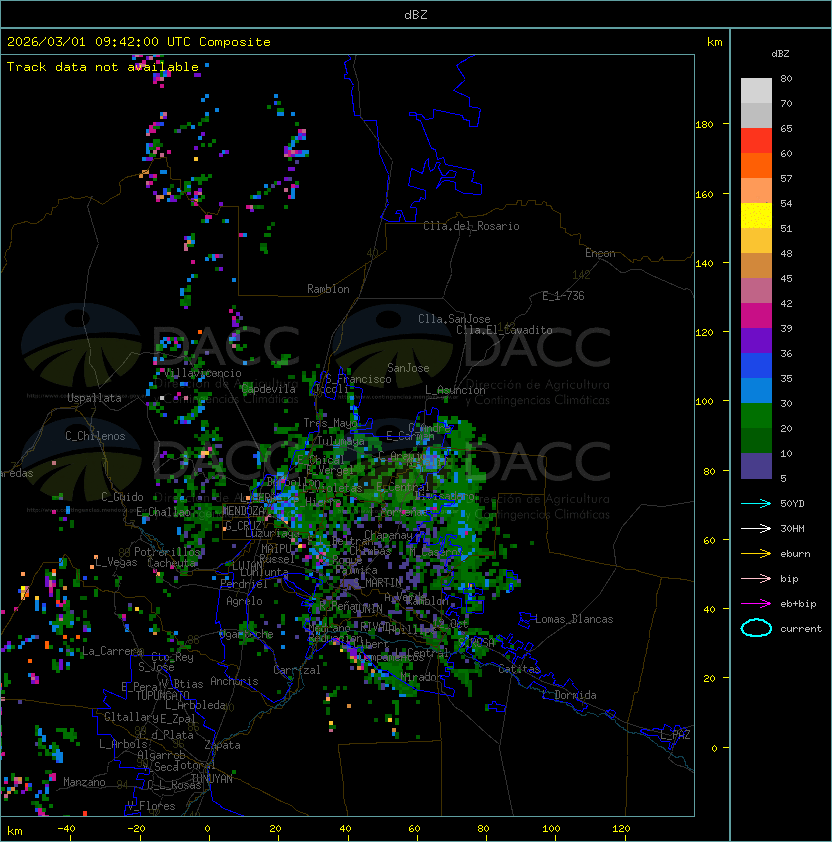Click the 'C_Chilenos' map label
Screen dimensions: 832x842
[x=95, y=436]
